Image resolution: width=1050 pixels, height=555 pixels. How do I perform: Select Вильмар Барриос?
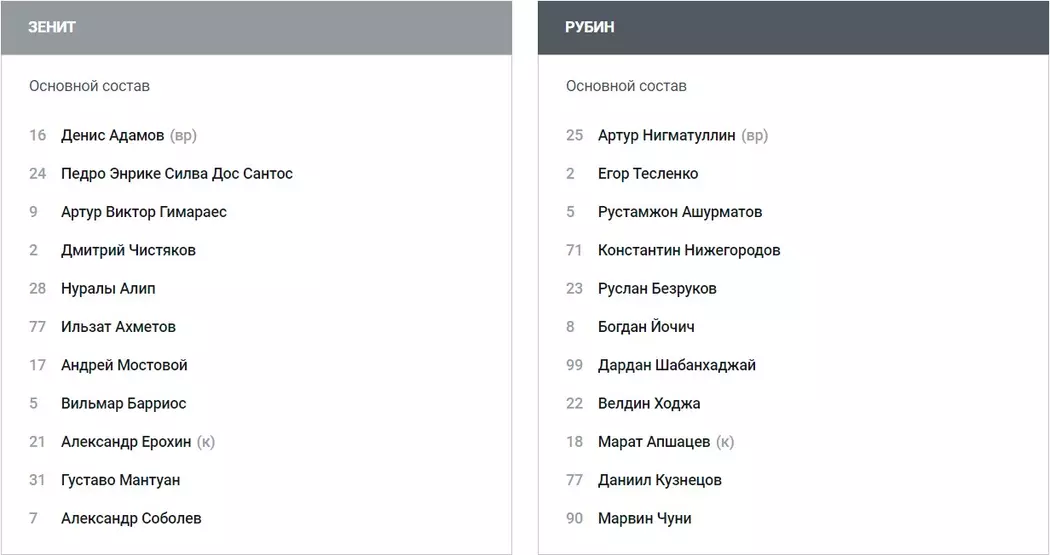tap(123, 404)
